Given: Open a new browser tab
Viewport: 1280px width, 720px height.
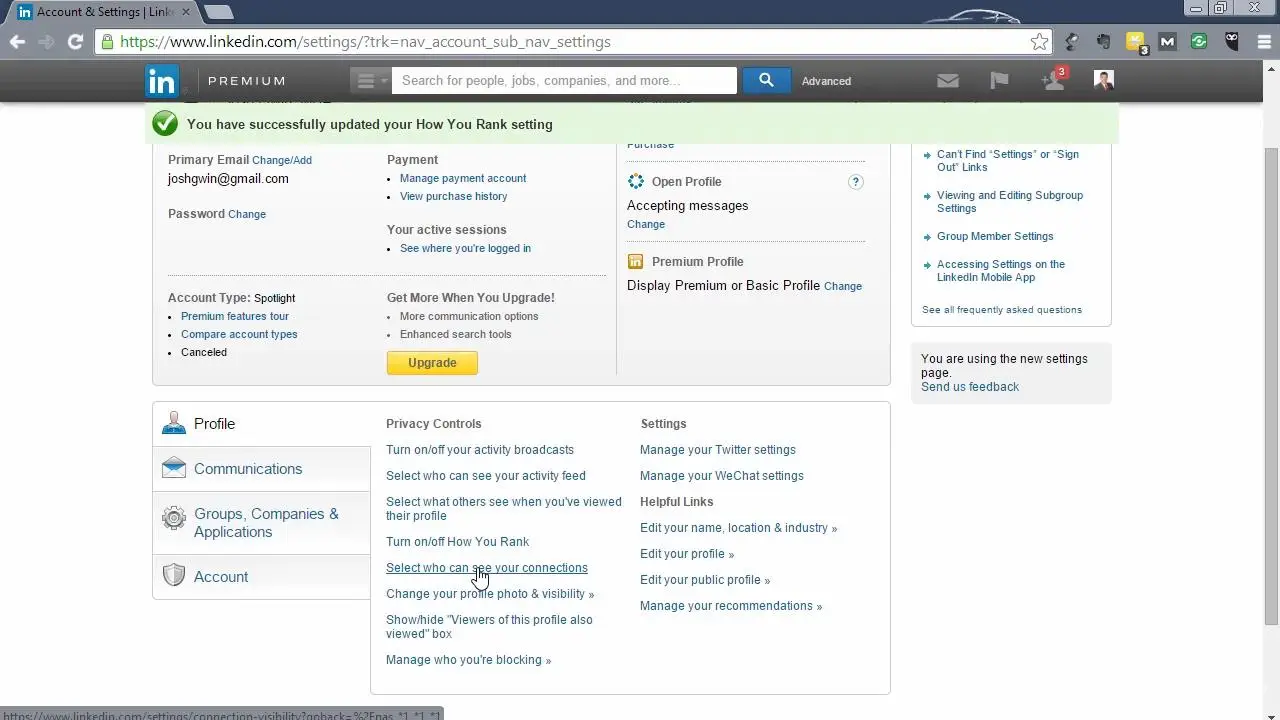Looking at the screenshot, I should tap(218, 12).
